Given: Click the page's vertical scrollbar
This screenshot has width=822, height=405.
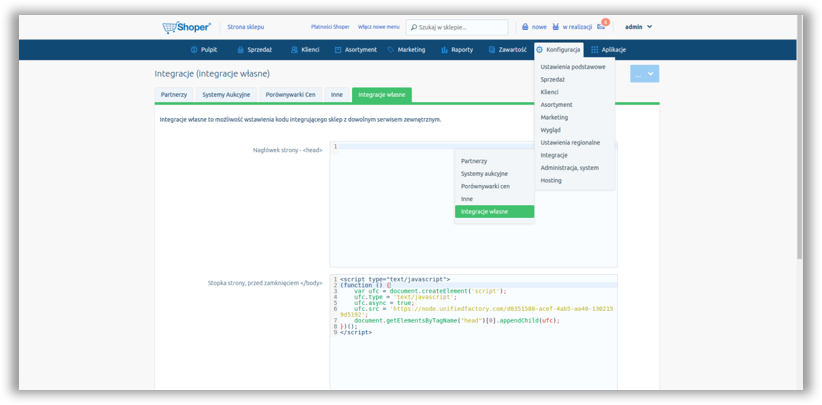Looking at the screenshot, I should (x=799, y=136).
